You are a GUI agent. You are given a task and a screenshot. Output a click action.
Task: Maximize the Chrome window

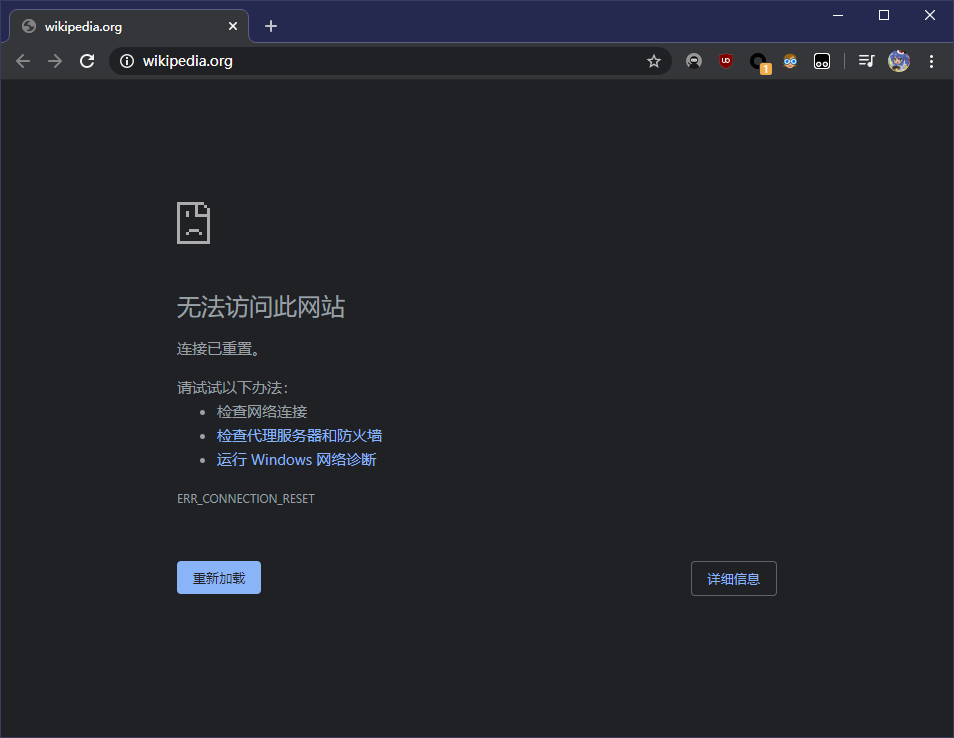pos(884,15)
